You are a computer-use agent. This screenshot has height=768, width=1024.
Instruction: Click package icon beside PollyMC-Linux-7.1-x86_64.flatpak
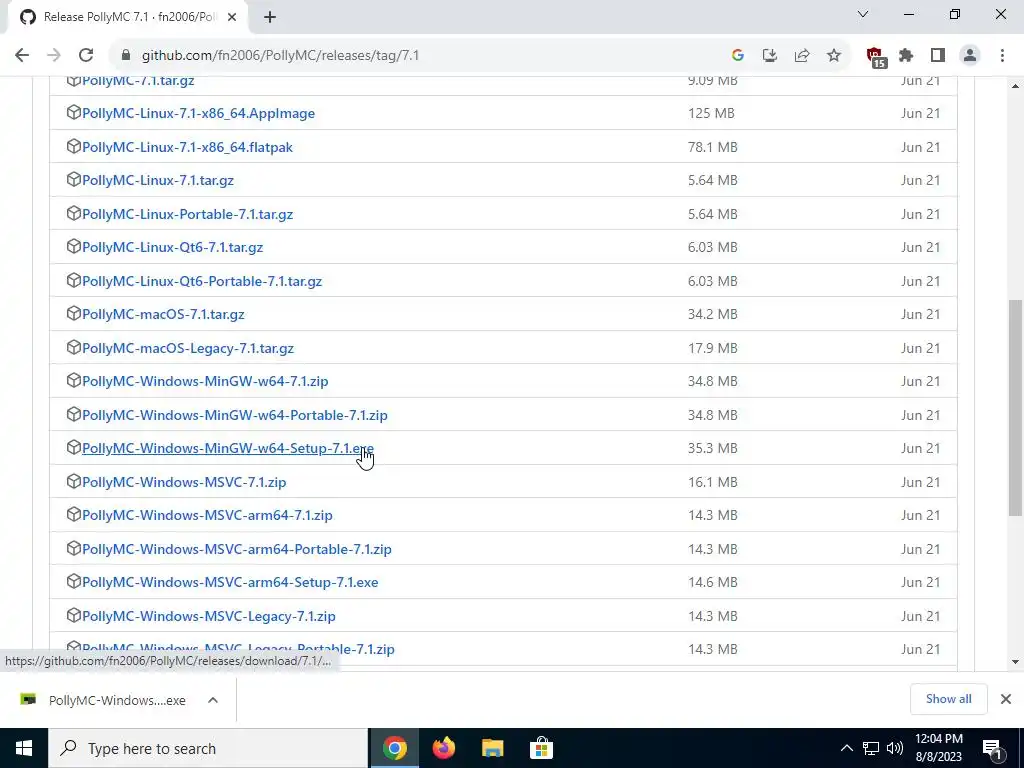(74, 146)
